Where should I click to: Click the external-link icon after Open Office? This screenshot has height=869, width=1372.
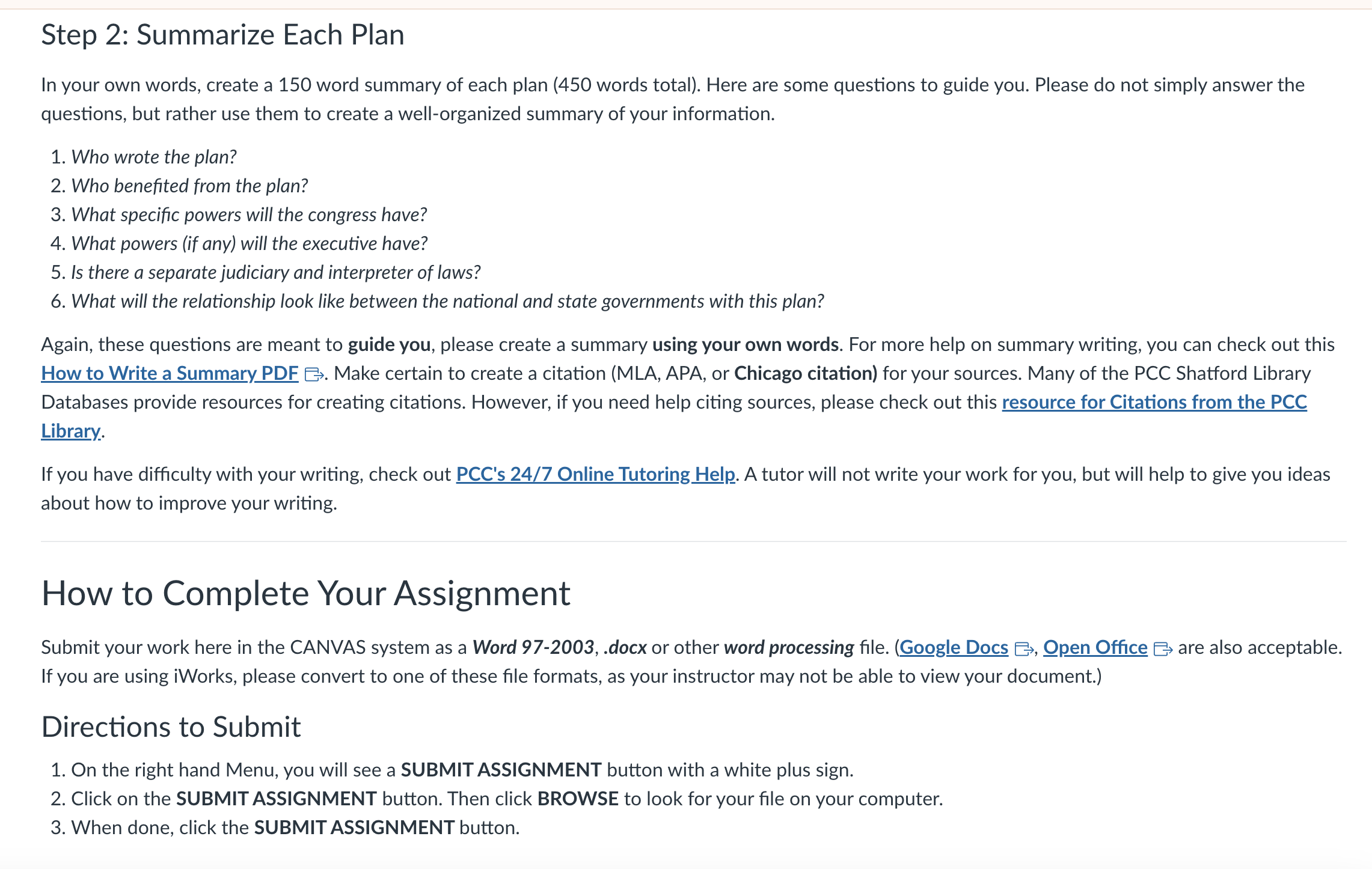[1163, 648]
